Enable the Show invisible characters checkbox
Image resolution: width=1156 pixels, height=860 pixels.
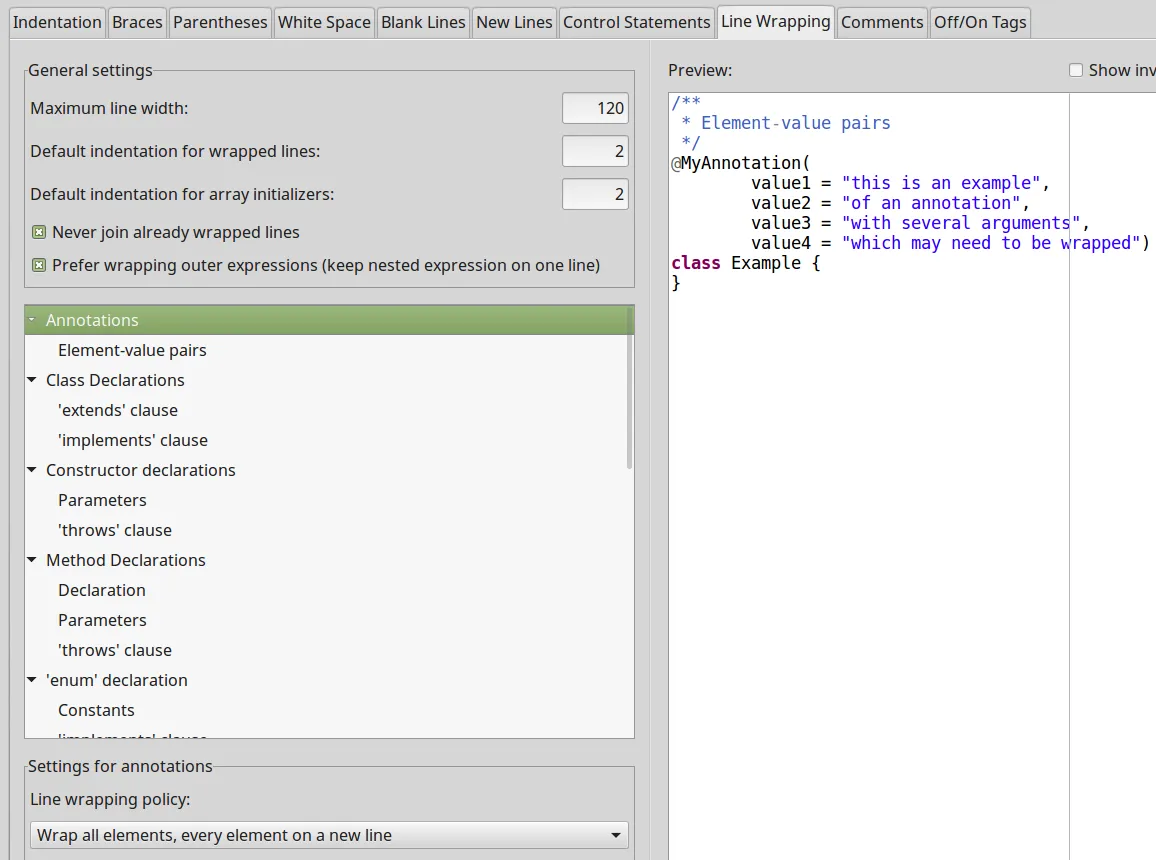[1076, 70]
